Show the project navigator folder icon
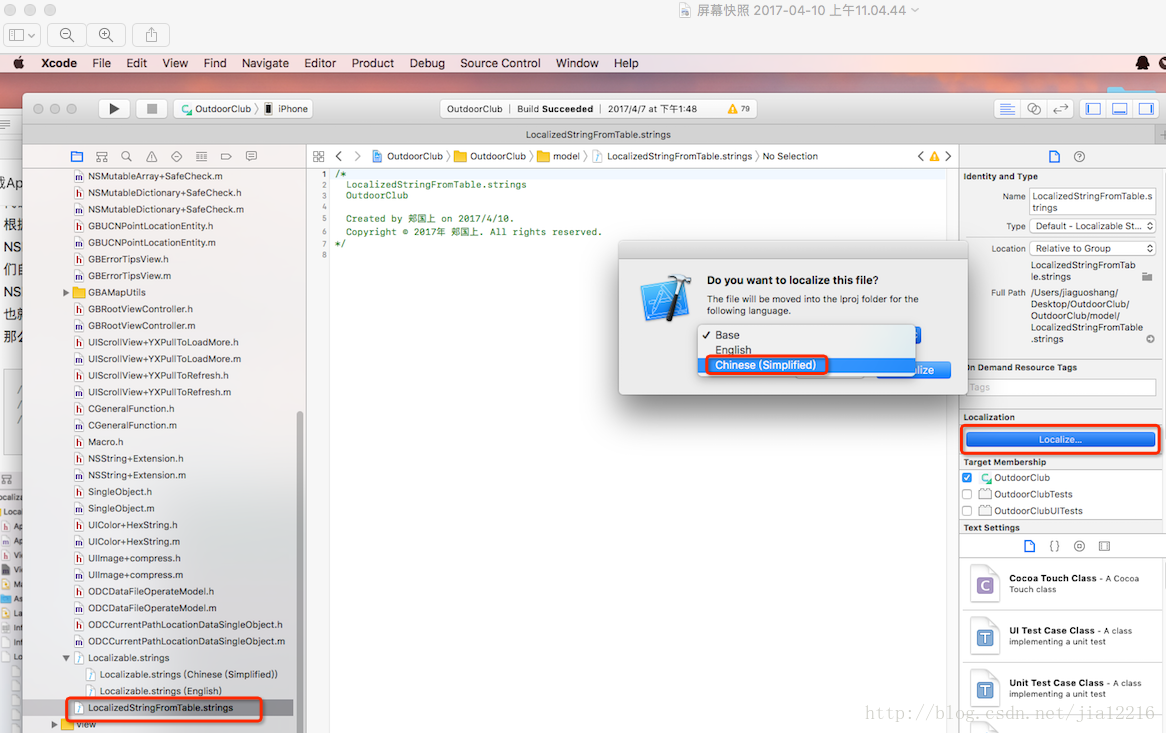1166x733 pixels. pyautogui.click(x=77, y=156)
